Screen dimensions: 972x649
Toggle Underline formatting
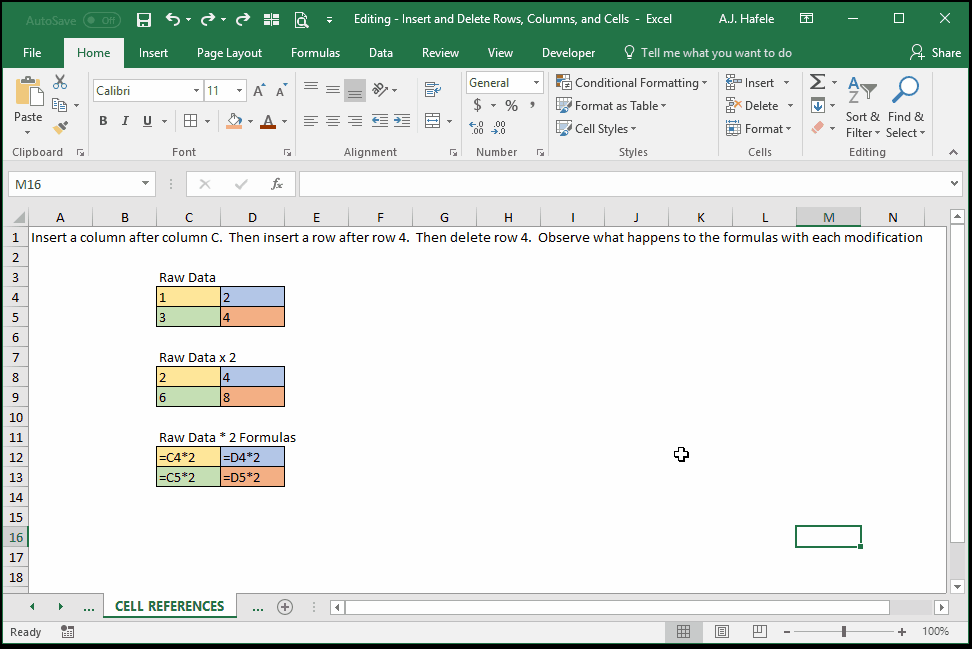147,121
